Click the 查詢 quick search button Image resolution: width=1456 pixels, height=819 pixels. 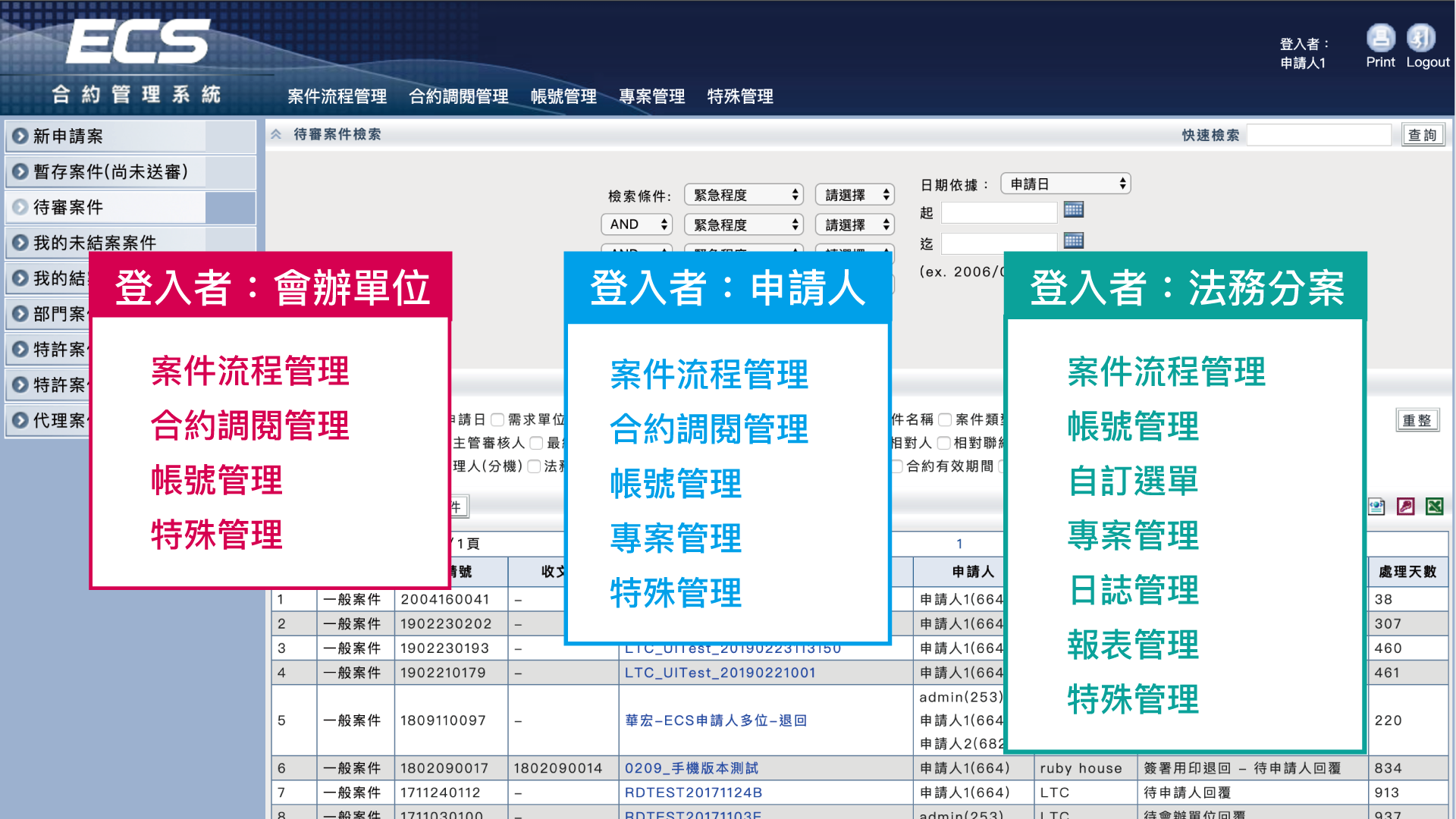click(1423, 135)
